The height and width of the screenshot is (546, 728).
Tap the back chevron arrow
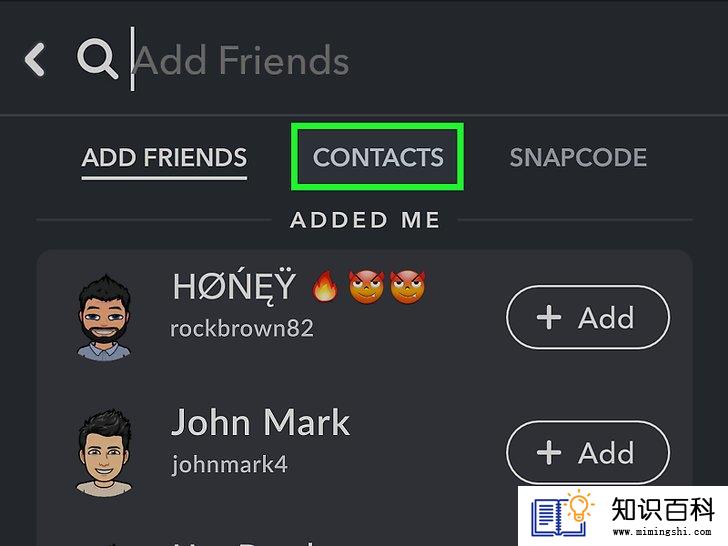point(35,59)
